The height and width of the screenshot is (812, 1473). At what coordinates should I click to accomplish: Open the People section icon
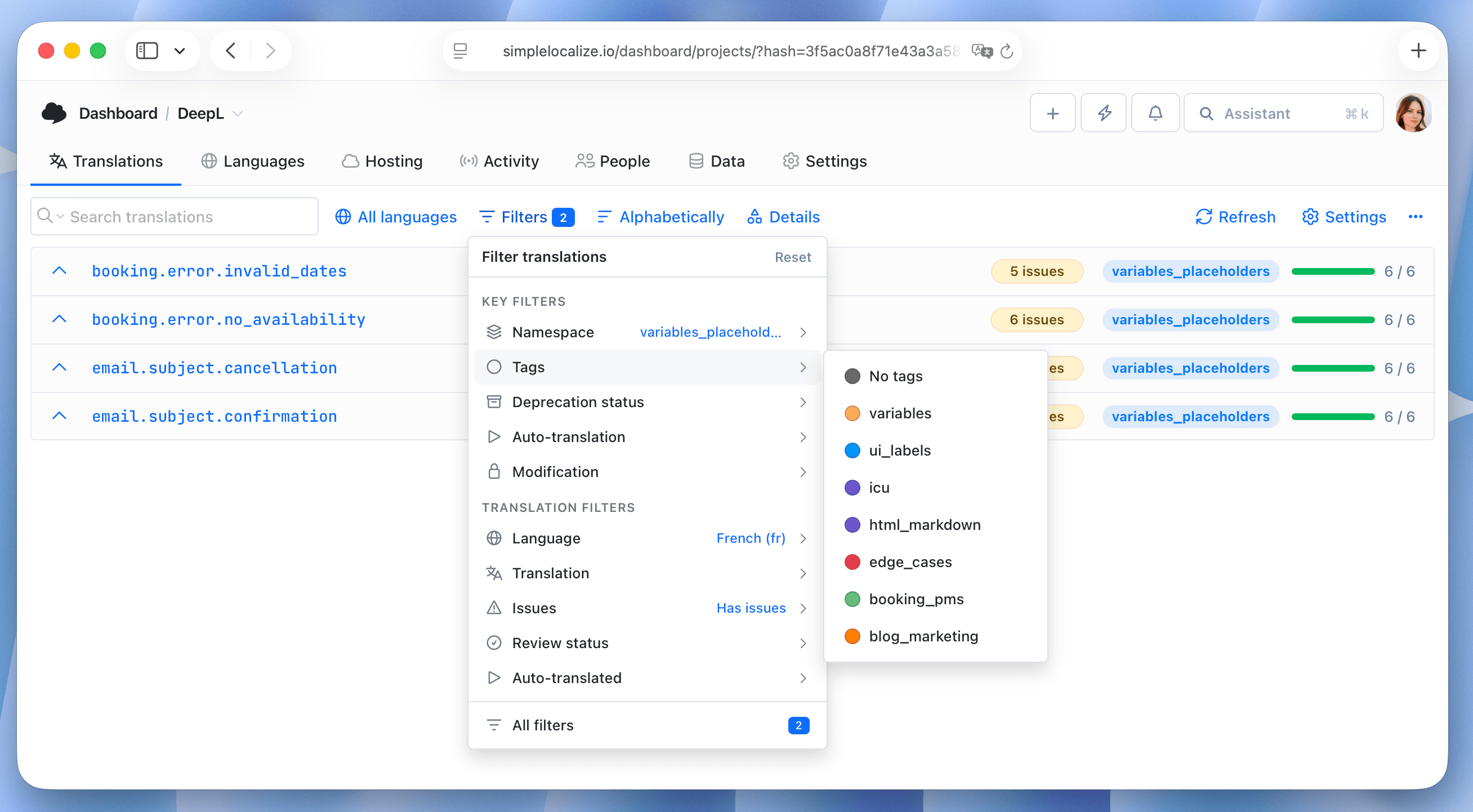[584, 160]
